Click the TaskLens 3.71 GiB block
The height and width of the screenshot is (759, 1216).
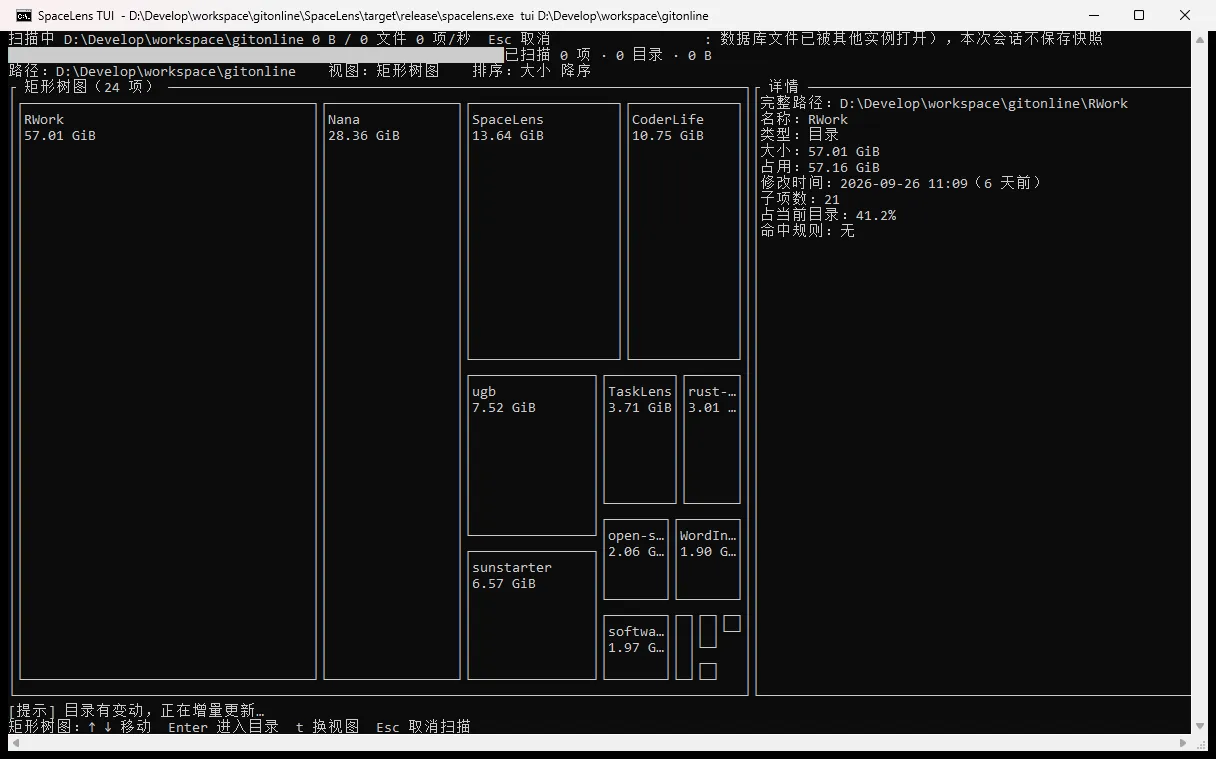pos(640,439)
